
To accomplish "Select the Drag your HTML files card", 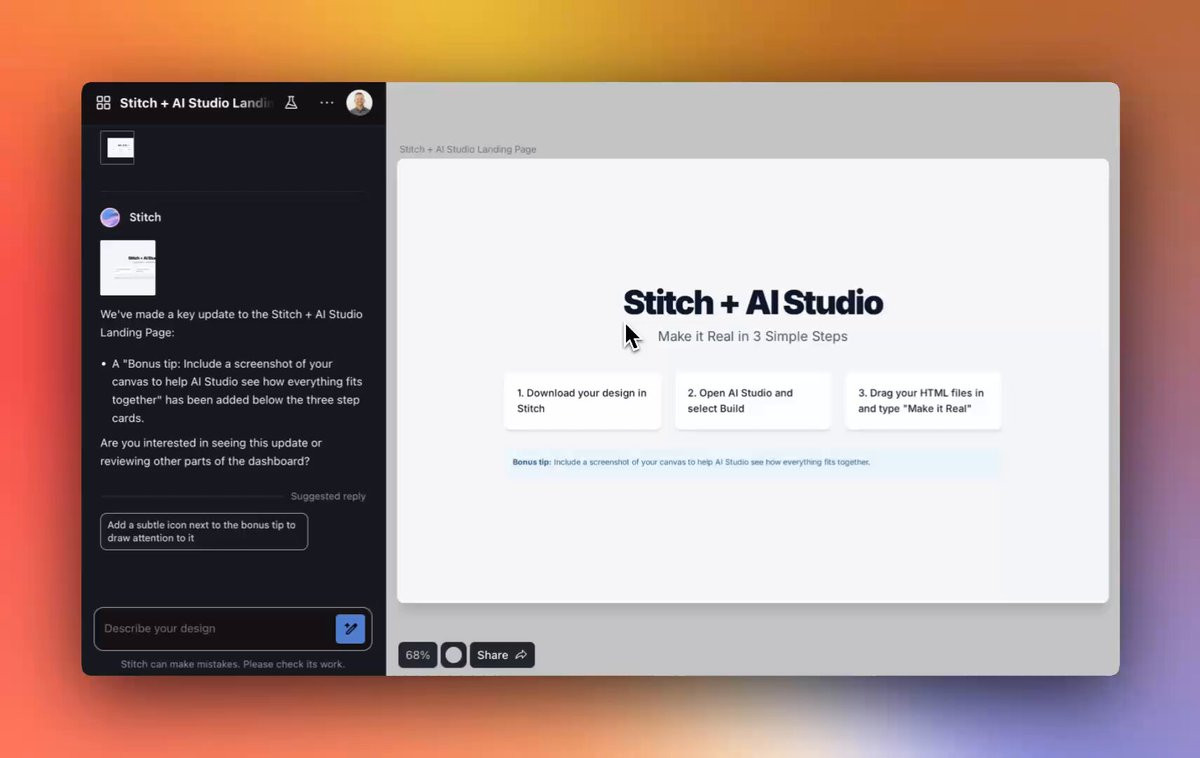I will tap(923, 401).
